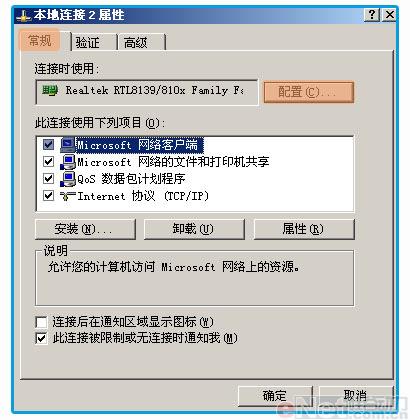Toggle the 文件和打印机共享 checkbox
This screenshot has width=410, height=420.
pyautogui.click(x=49, y=162)
